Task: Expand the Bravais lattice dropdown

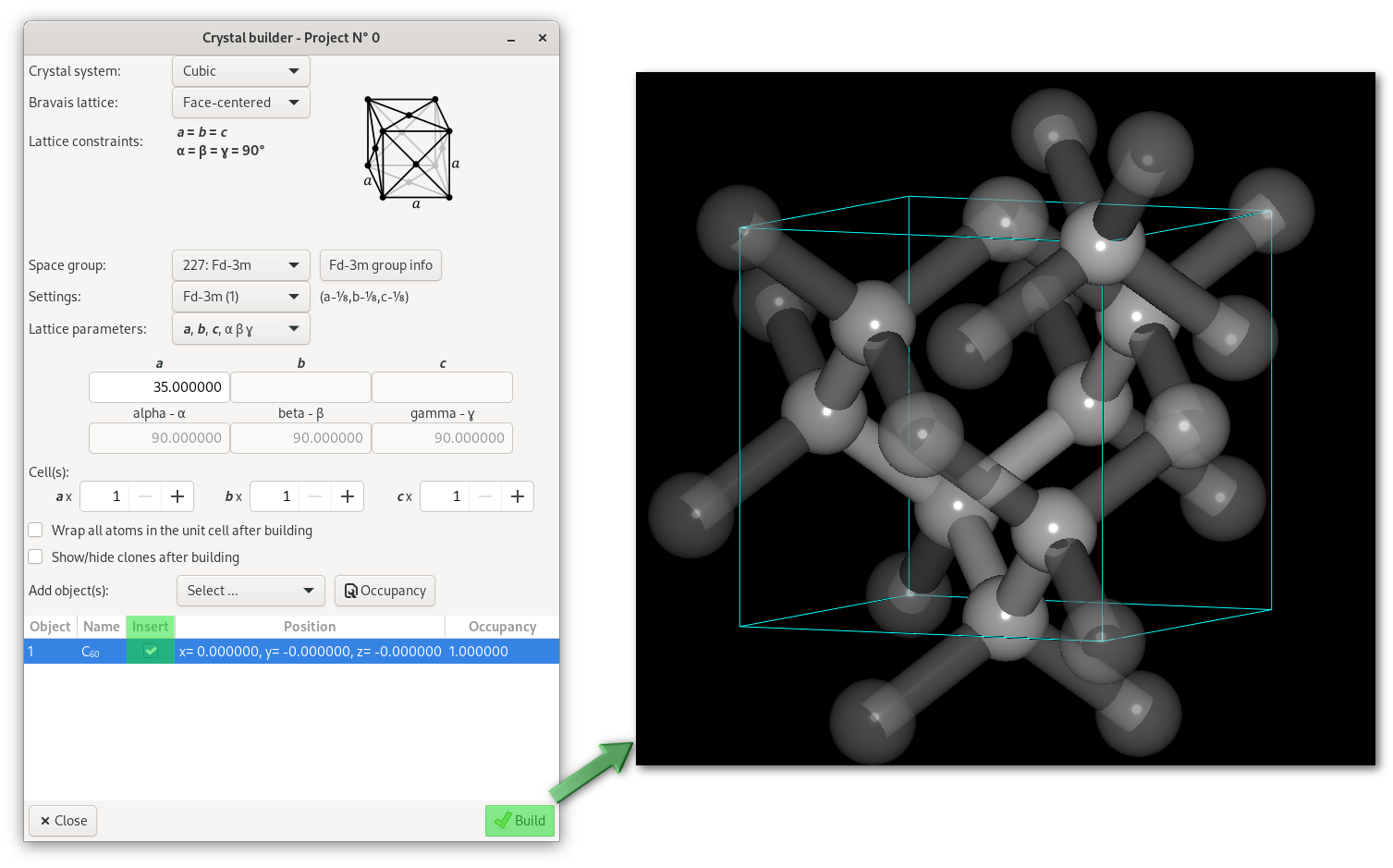Action: point(240,103)
